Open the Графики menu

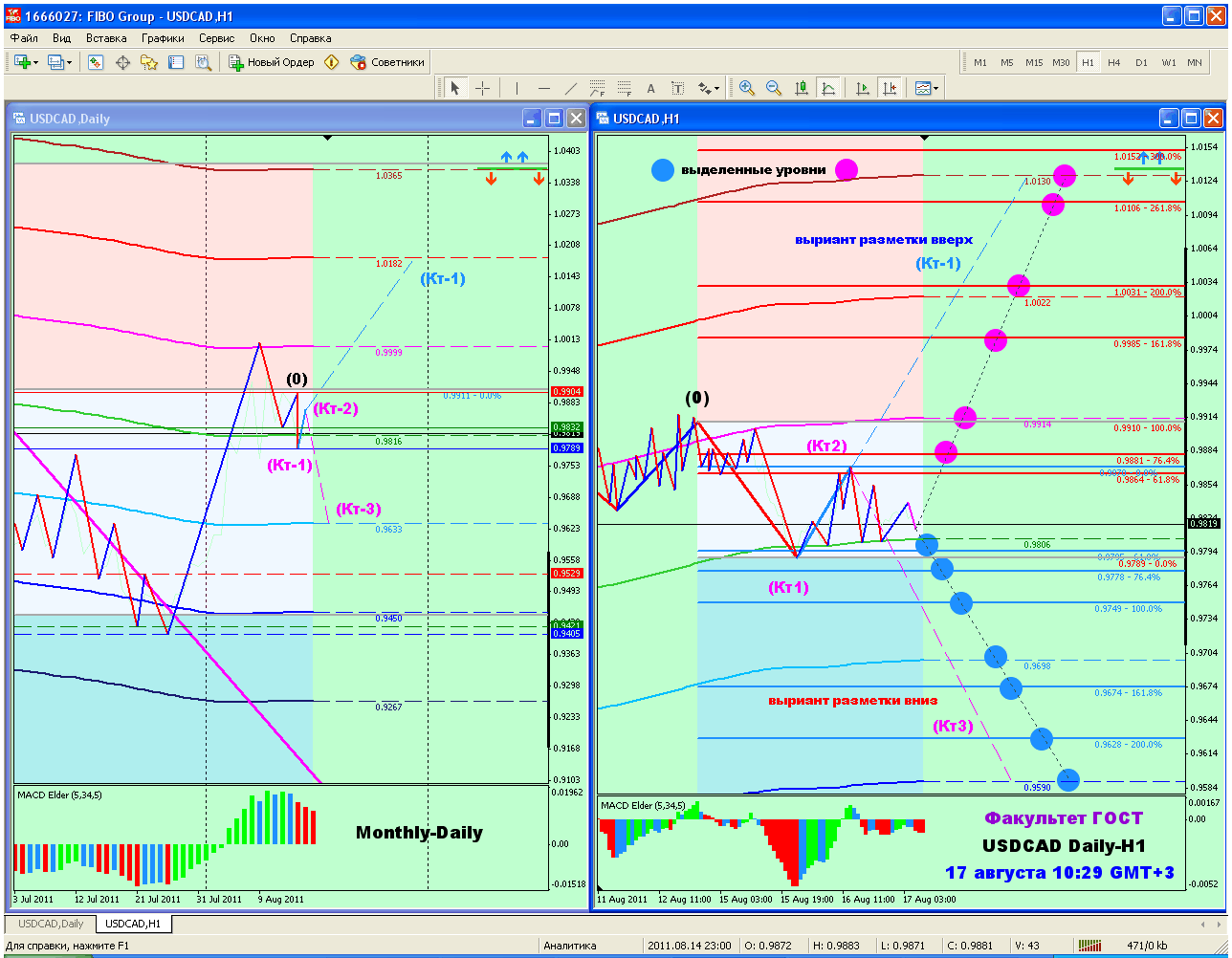pyautogui.click(x=164, y=38)
